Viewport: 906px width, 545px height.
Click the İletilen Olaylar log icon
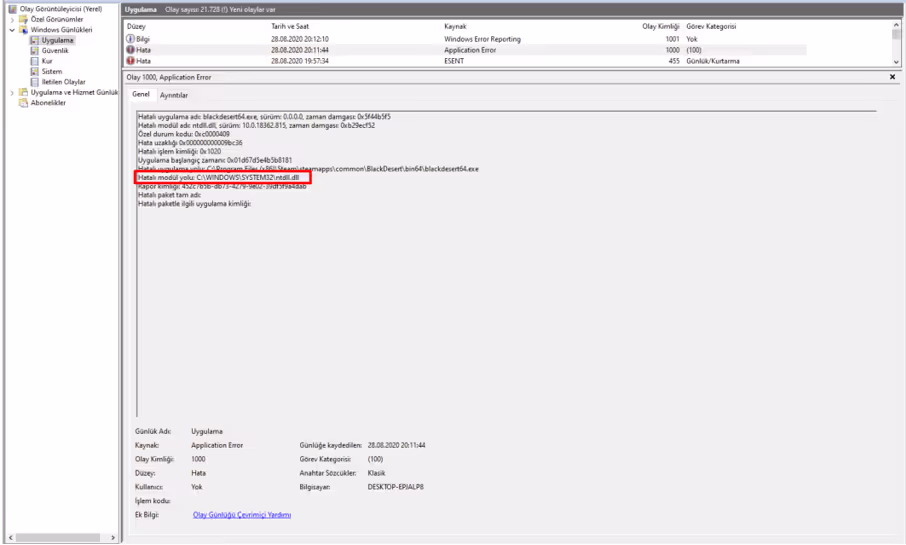click(35, 82)
